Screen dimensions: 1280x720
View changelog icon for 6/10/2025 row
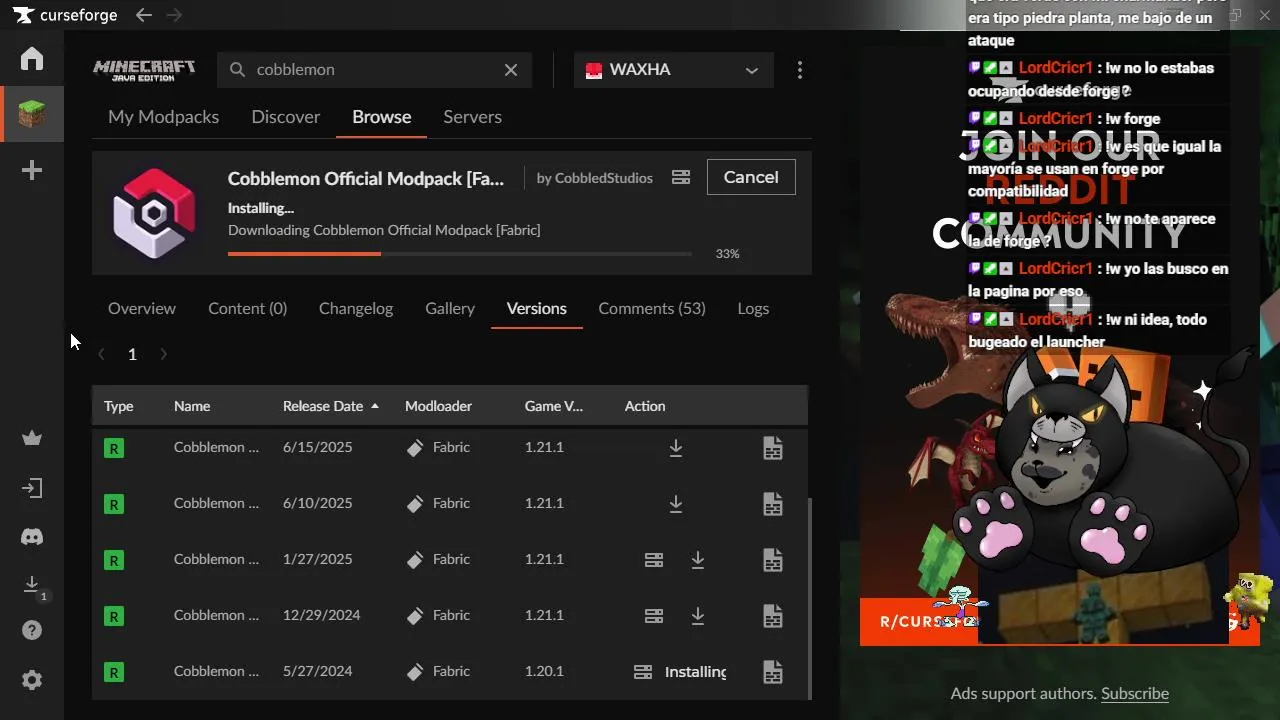(773, 504)
